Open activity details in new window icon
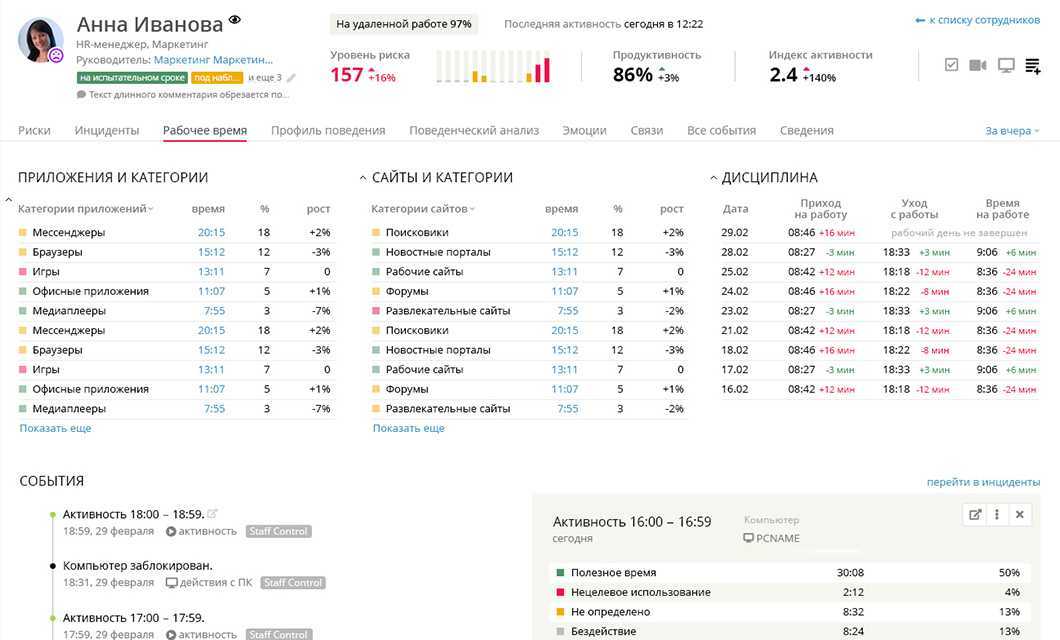Image resolution: width=1060 pixels, height=640 pixels. [x=975, y=514]
